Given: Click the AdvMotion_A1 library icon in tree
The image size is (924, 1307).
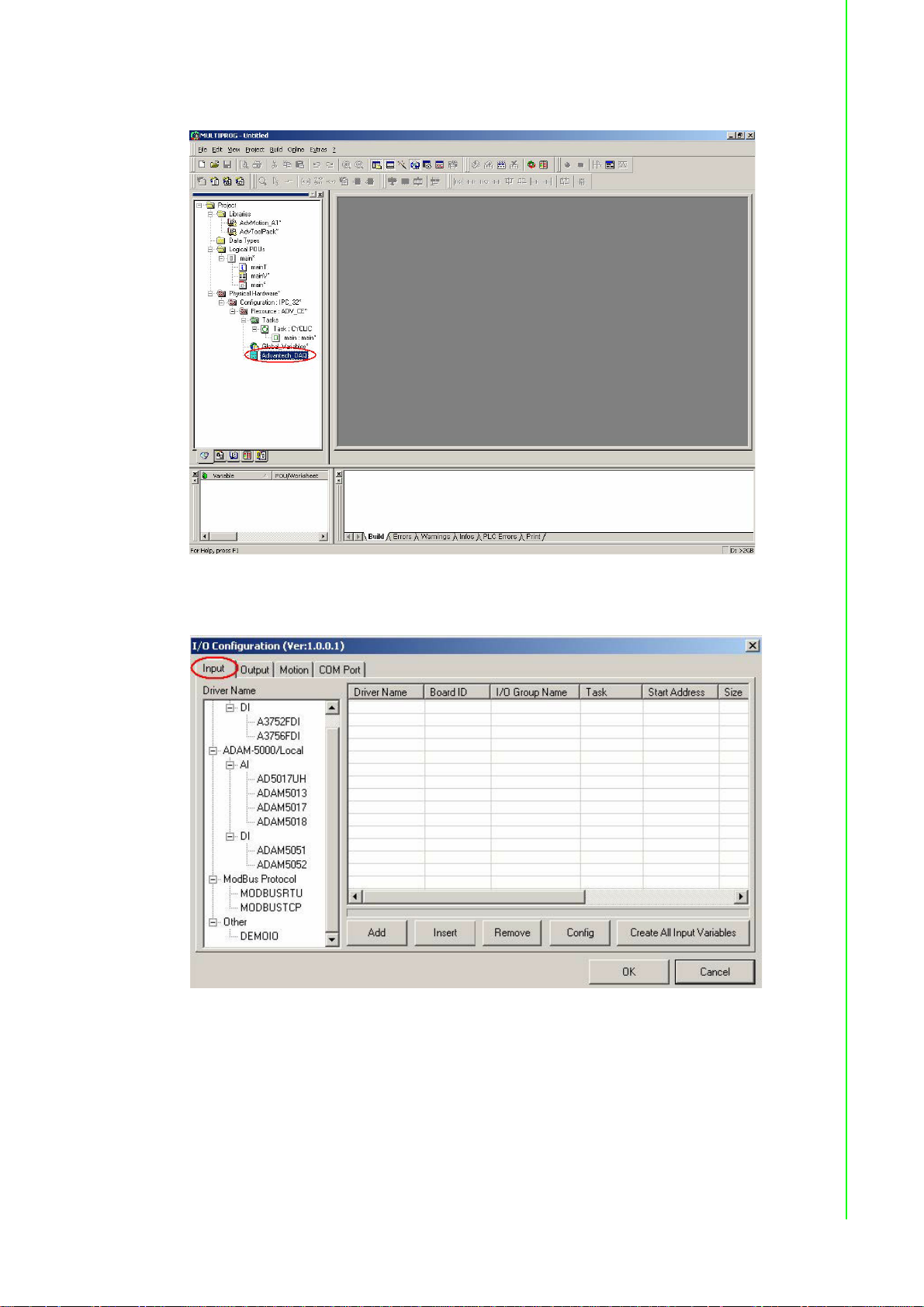Looking at the screenshot, I should (x=231, y=223).
